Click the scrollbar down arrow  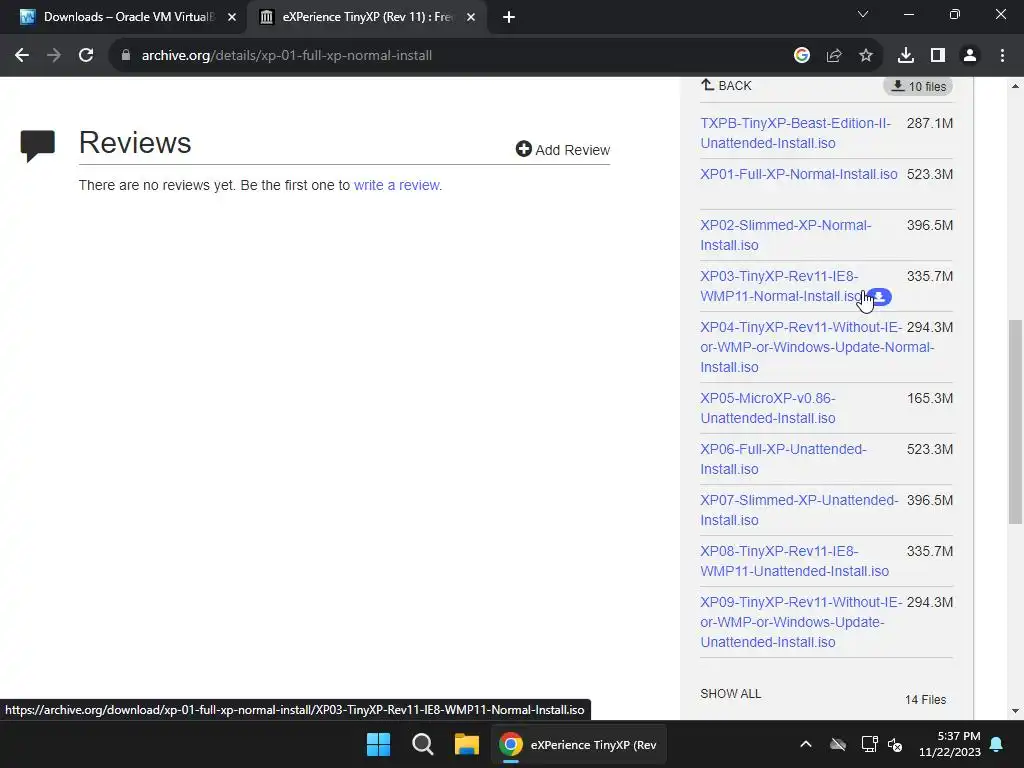pos(1015,711)
